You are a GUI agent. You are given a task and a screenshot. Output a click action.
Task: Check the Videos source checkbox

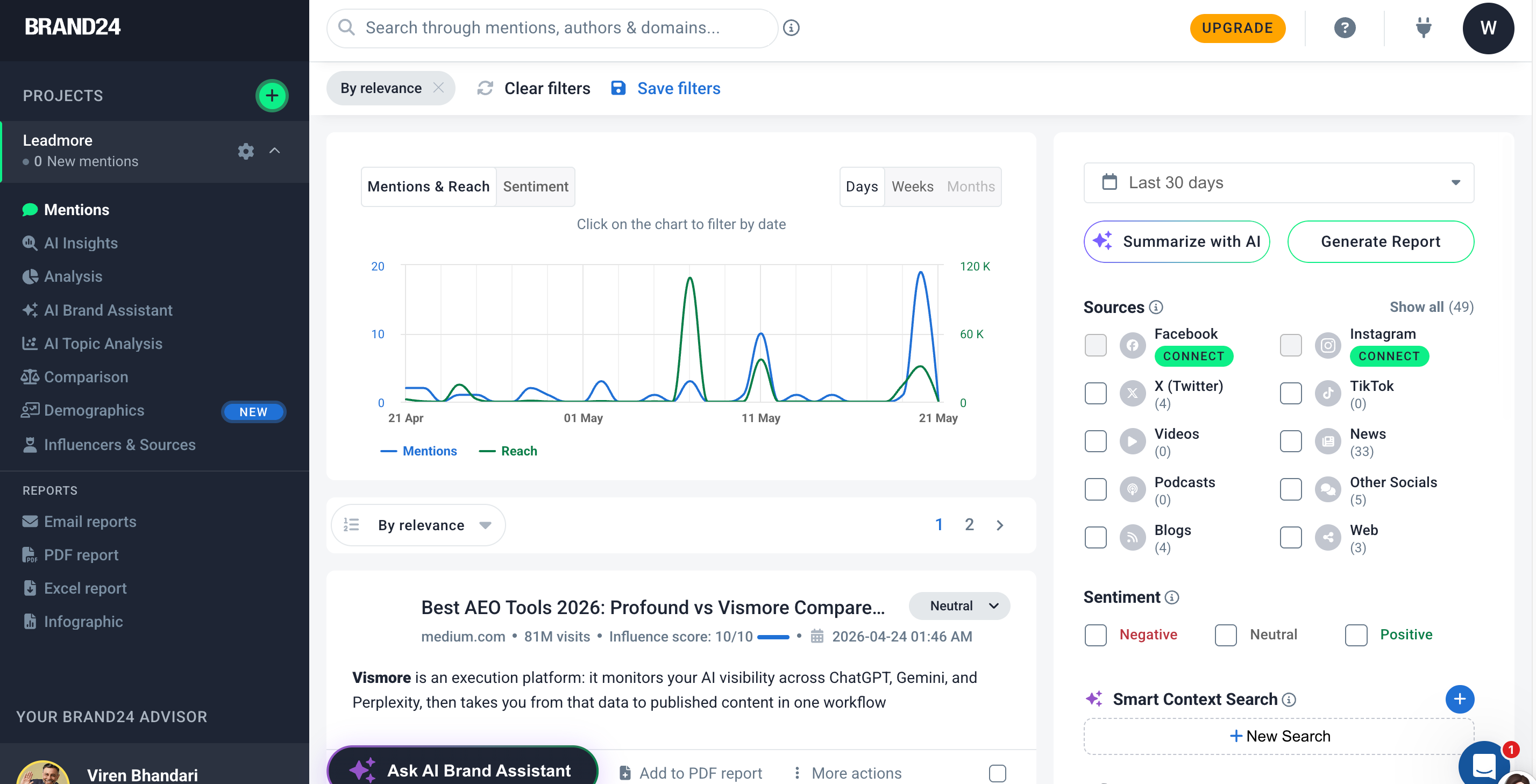click(x=1096, y=442)
